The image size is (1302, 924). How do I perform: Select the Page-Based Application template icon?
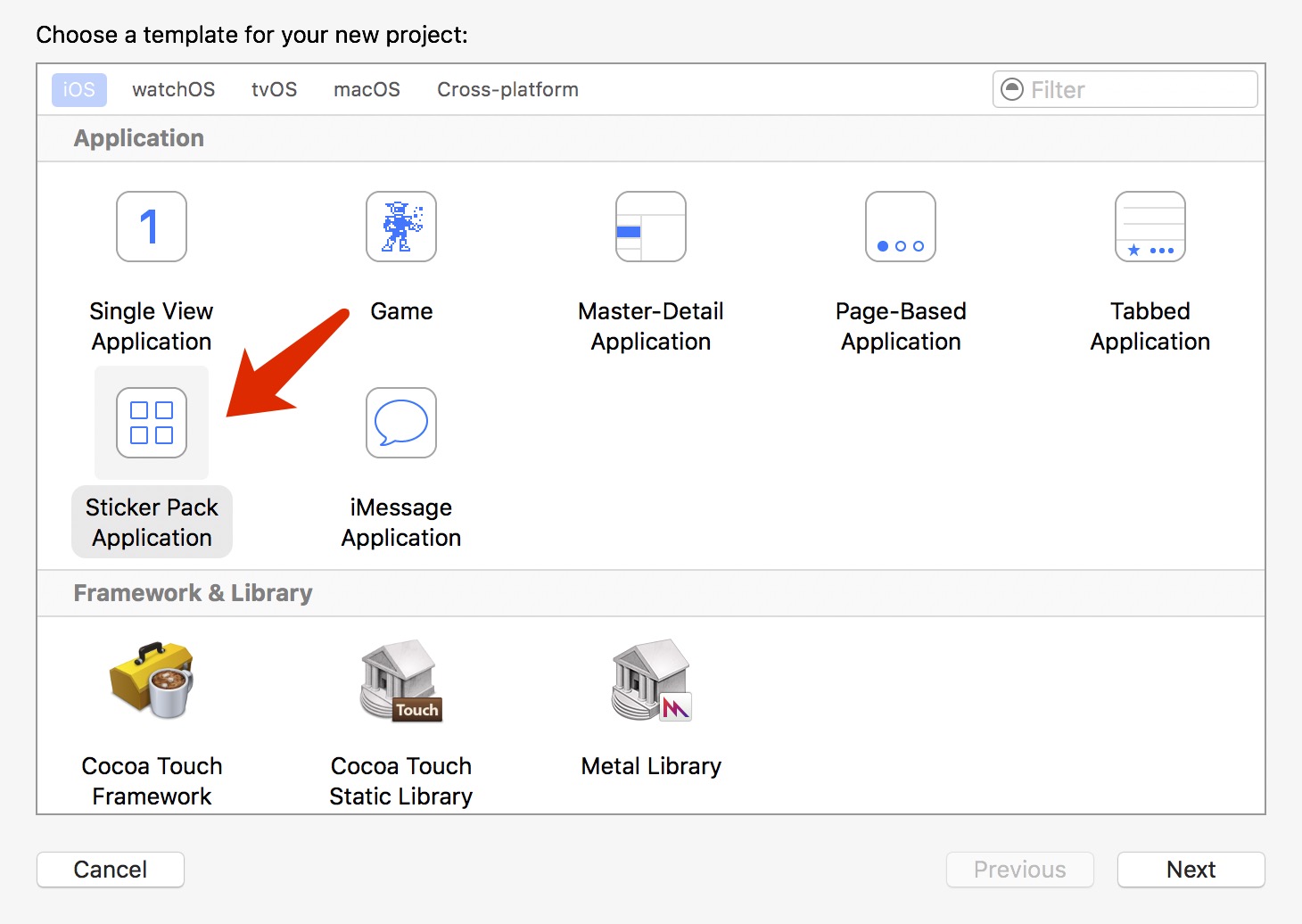(901, 227)
